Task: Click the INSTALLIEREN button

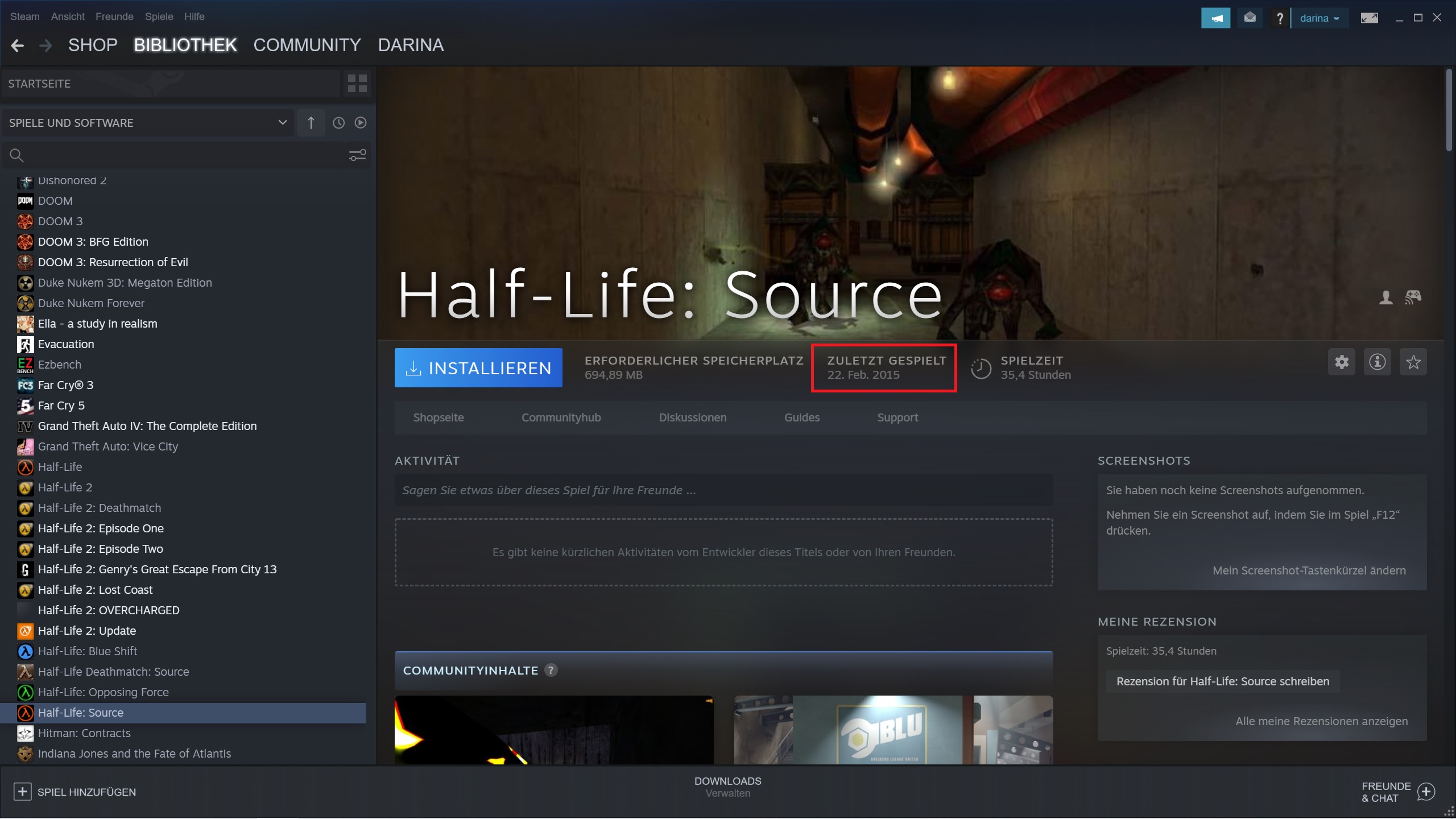Action: coord(478,368)
